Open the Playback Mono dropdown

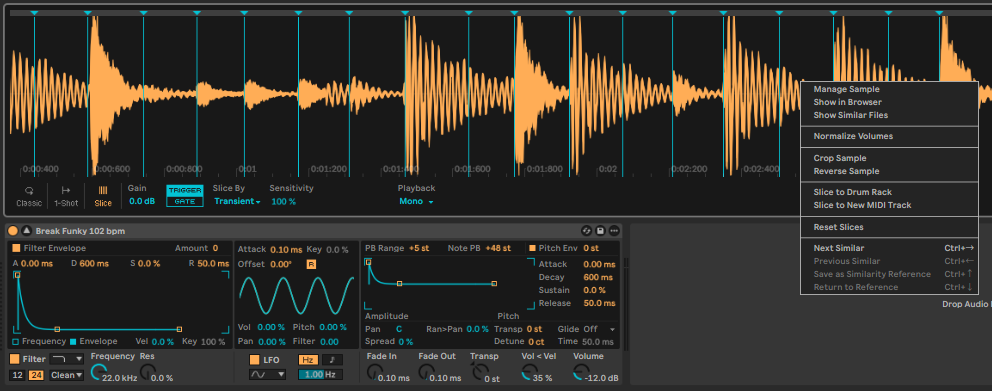tap(416, 201)
